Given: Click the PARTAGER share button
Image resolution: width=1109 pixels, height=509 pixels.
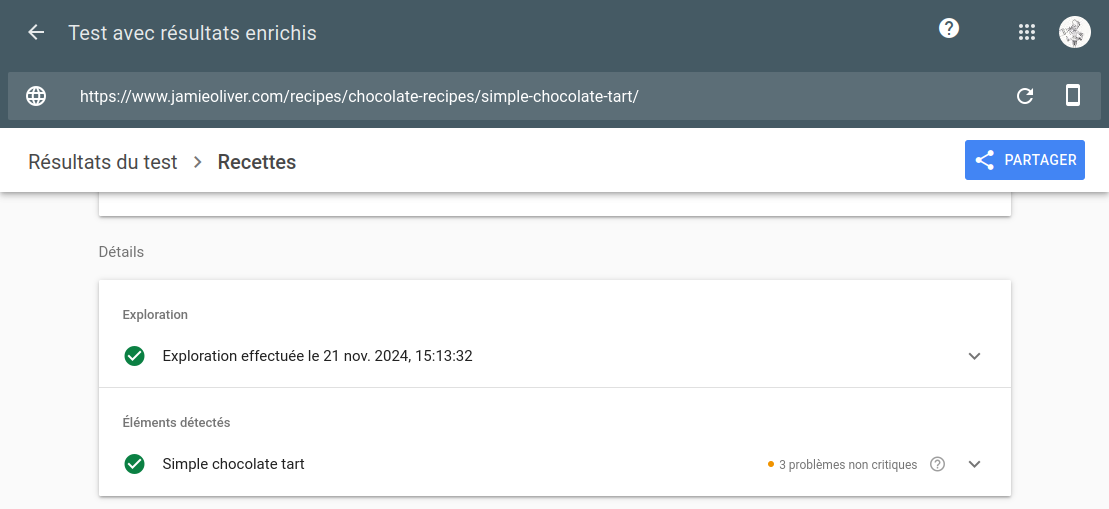Looking at the screenshot, I should point(1024,160).
